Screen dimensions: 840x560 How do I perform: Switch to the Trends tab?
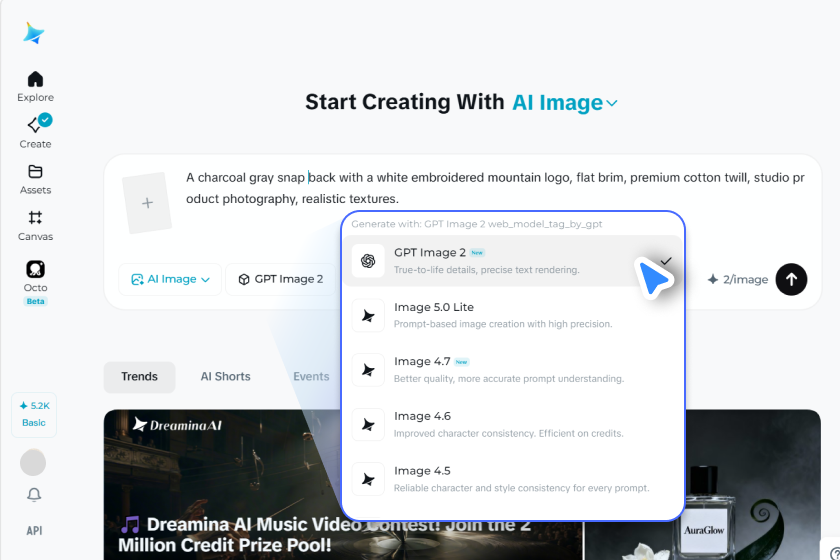139,377
